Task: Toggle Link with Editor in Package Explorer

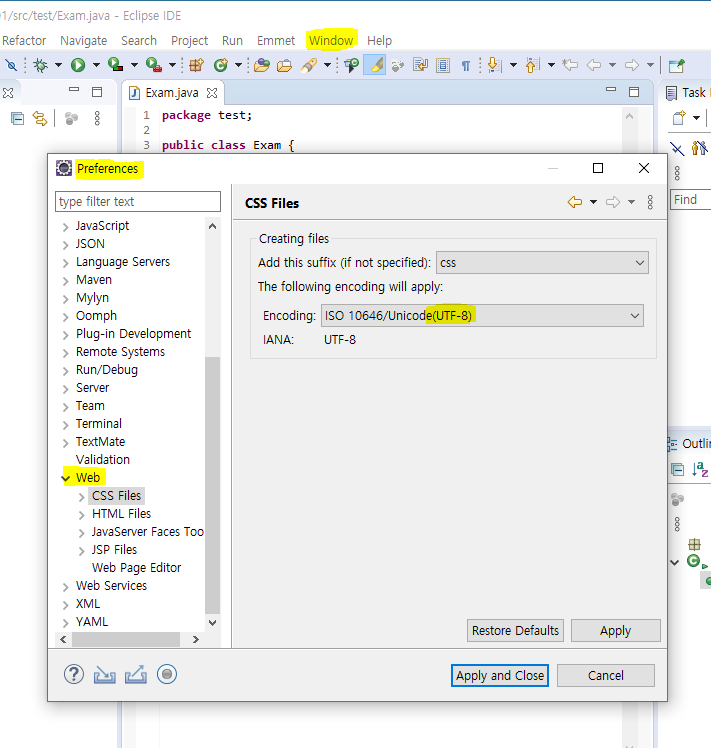Action: pos(40,118)
